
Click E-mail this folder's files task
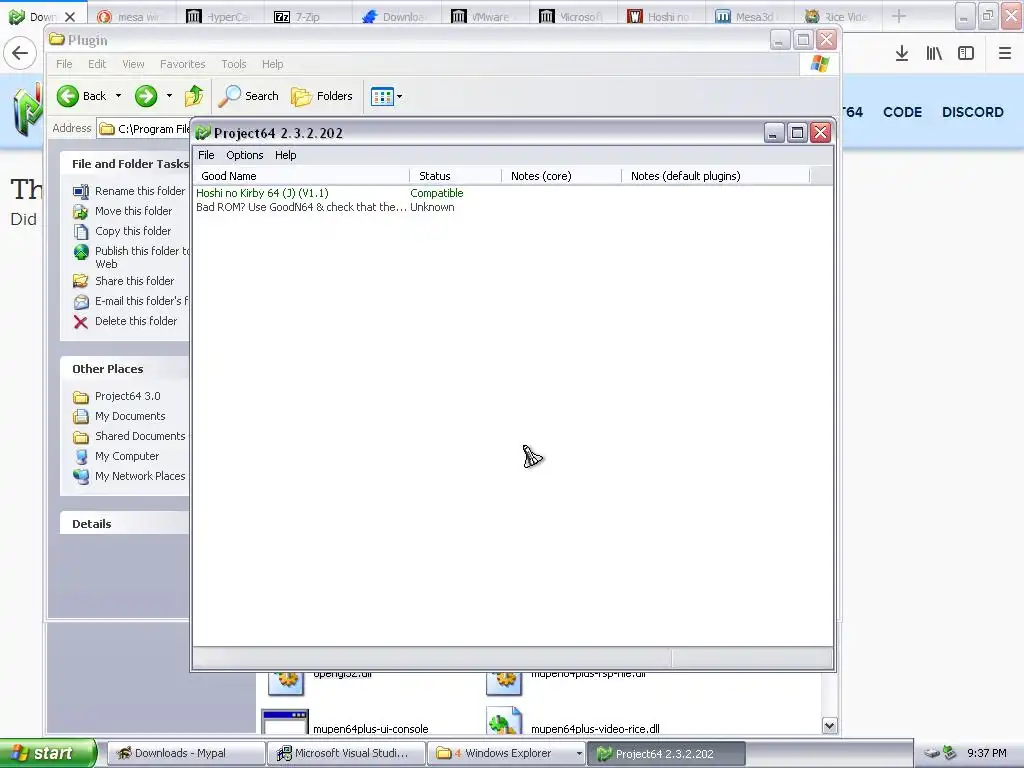tap(142, 301)
